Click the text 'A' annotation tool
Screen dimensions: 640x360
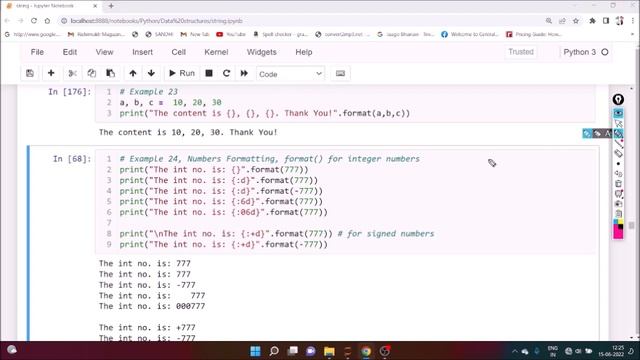[x=608, y=133]
